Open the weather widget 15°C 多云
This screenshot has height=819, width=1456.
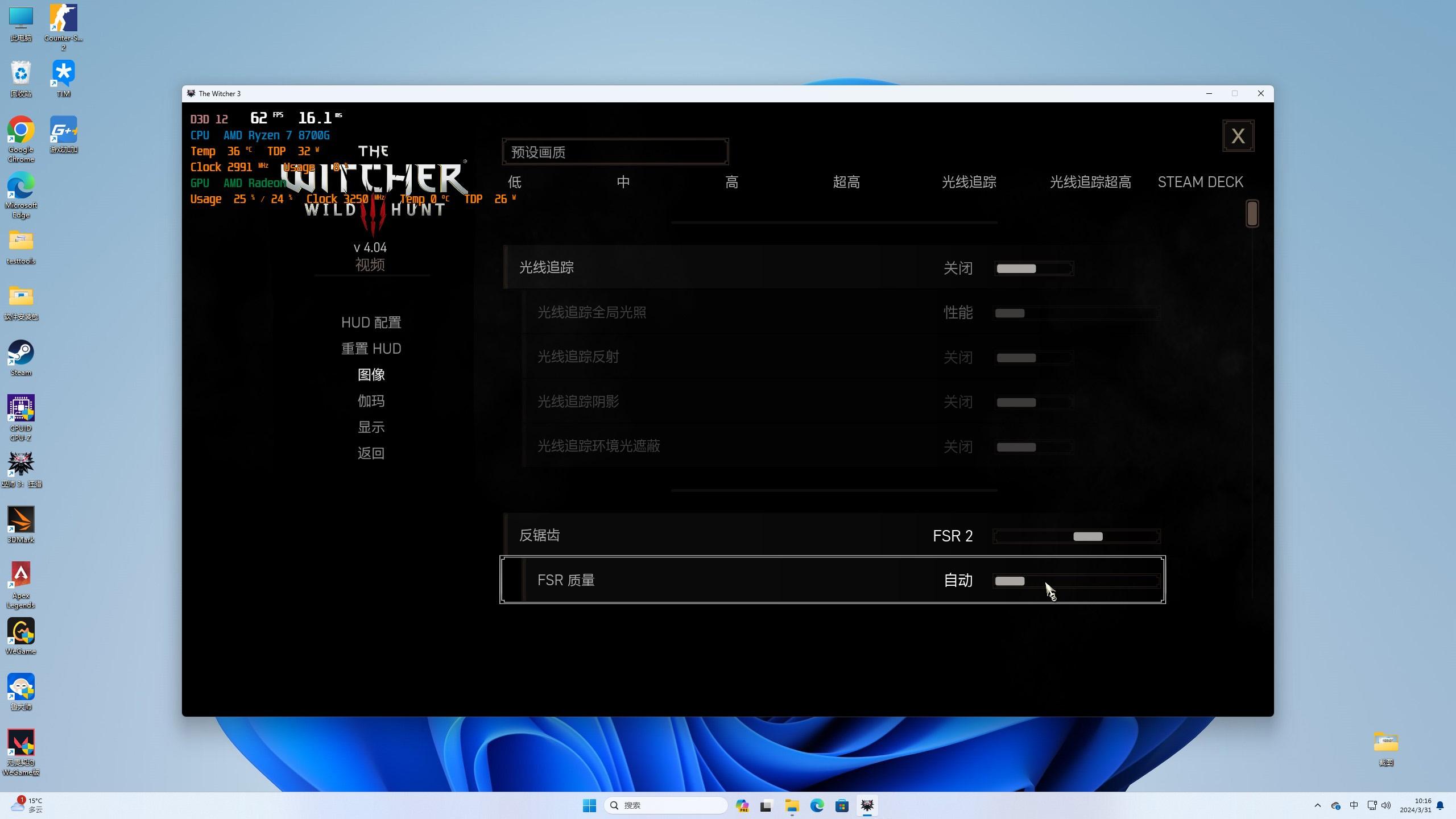click(x=26, y=805)
